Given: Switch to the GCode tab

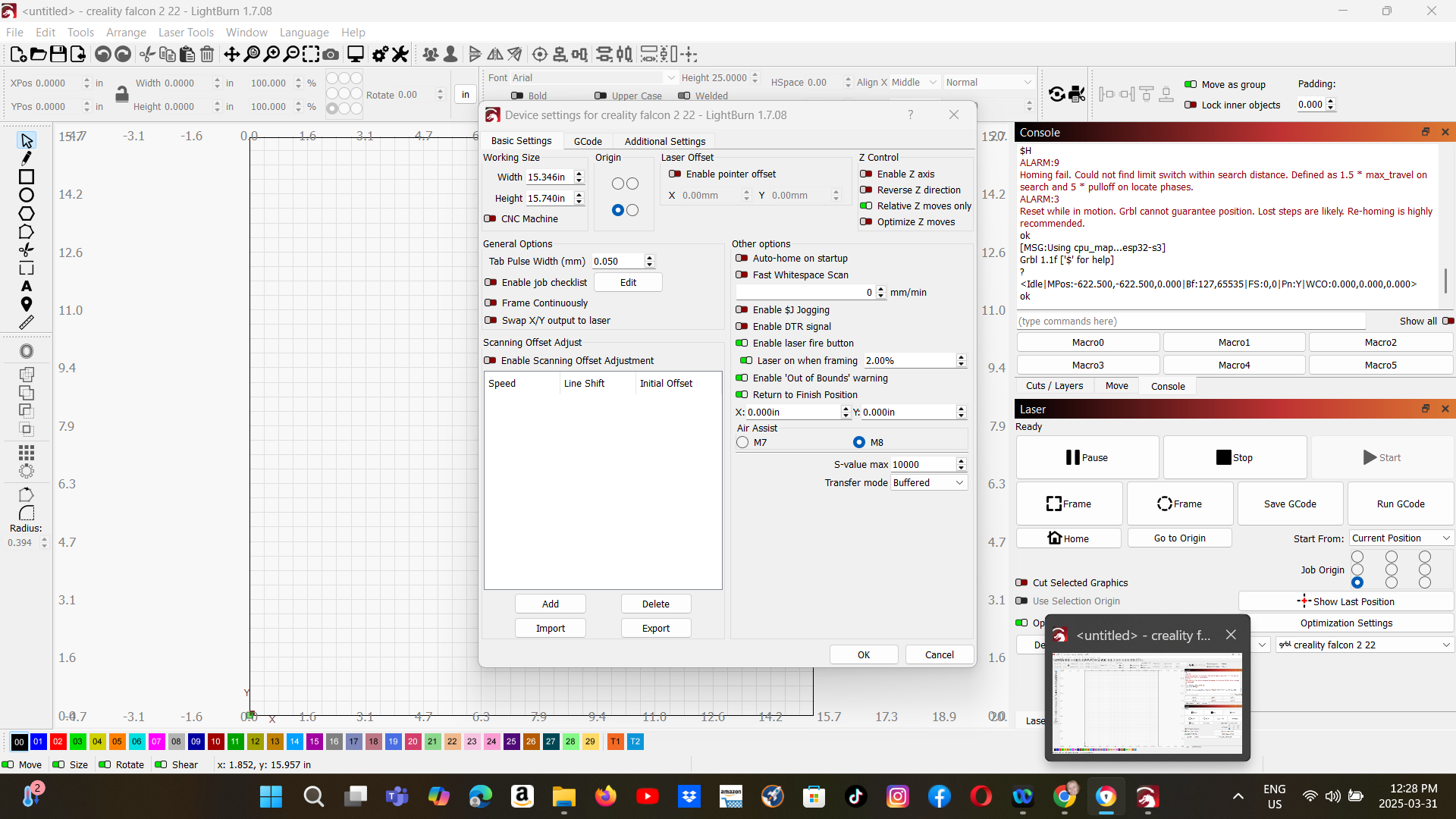Looking at the screenshot, I should pos(588,142).
